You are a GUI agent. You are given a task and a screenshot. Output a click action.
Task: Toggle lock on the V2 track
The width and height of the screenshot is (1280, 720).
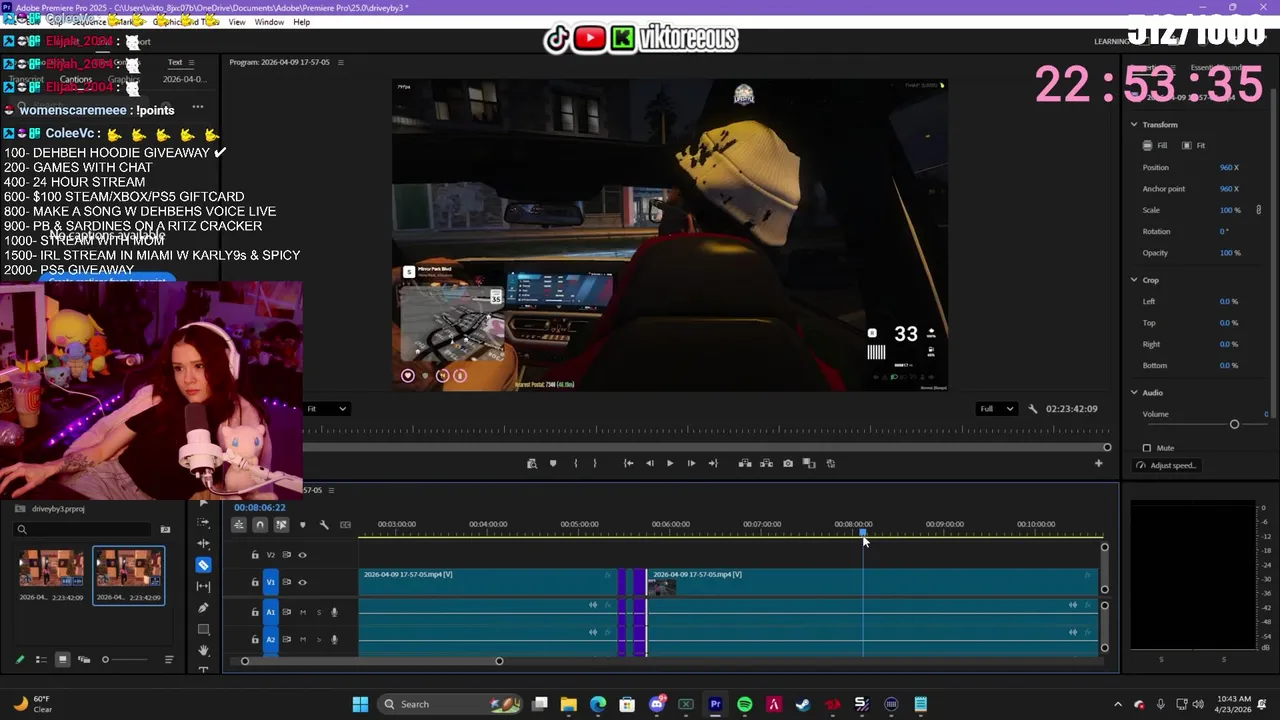click(255, 555)
